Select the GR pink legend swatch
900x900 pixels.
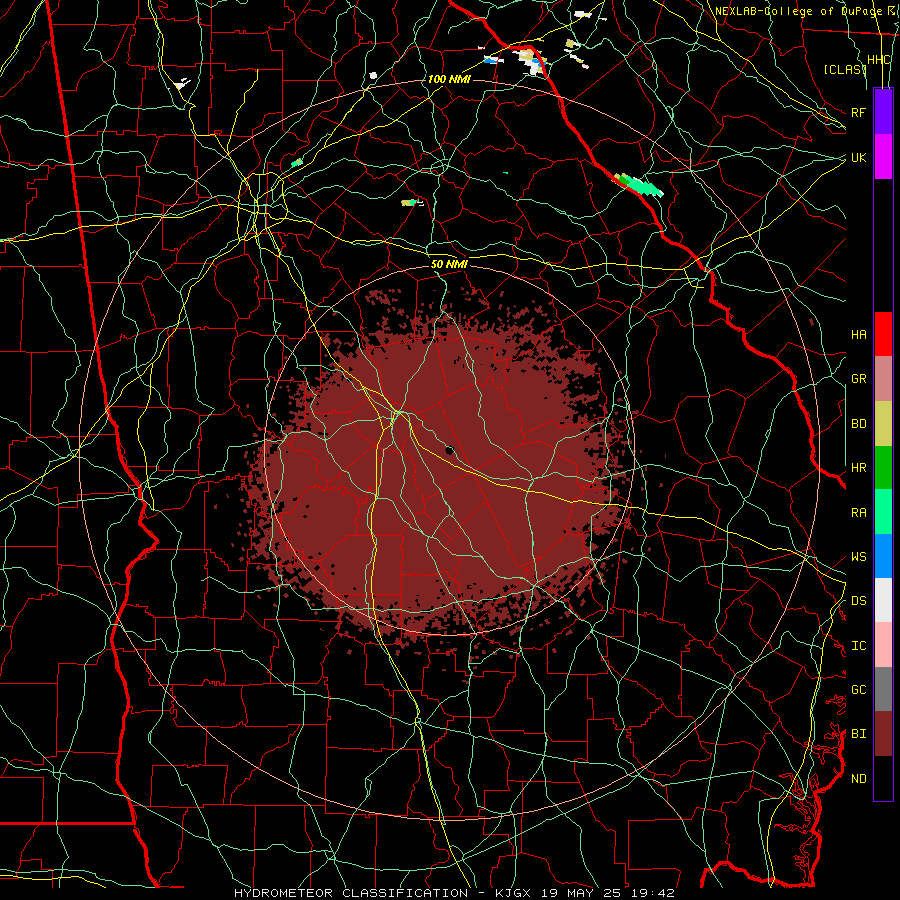coord(883,379)
